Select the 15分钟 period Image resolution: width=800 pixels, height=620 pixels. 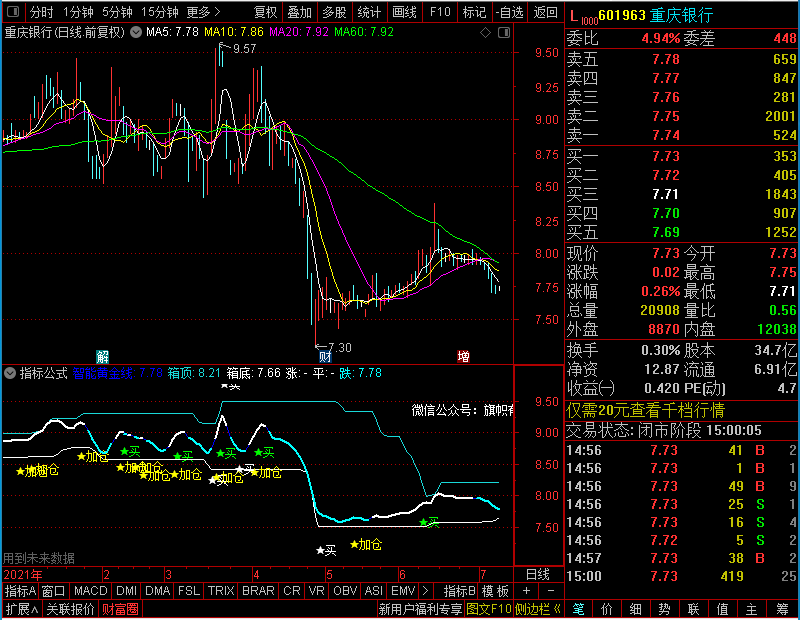(x=160, y=12)
